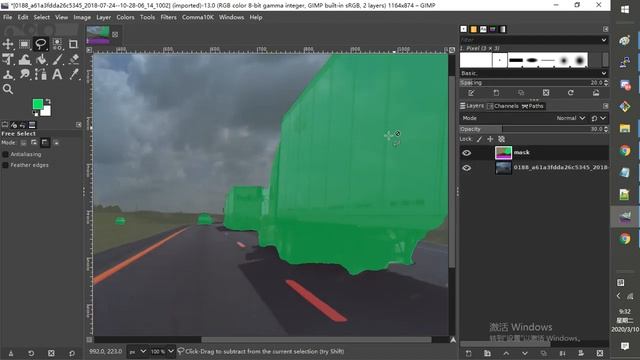Select the Free Select lasso tool
640x360 pixels.
point(40,44)
